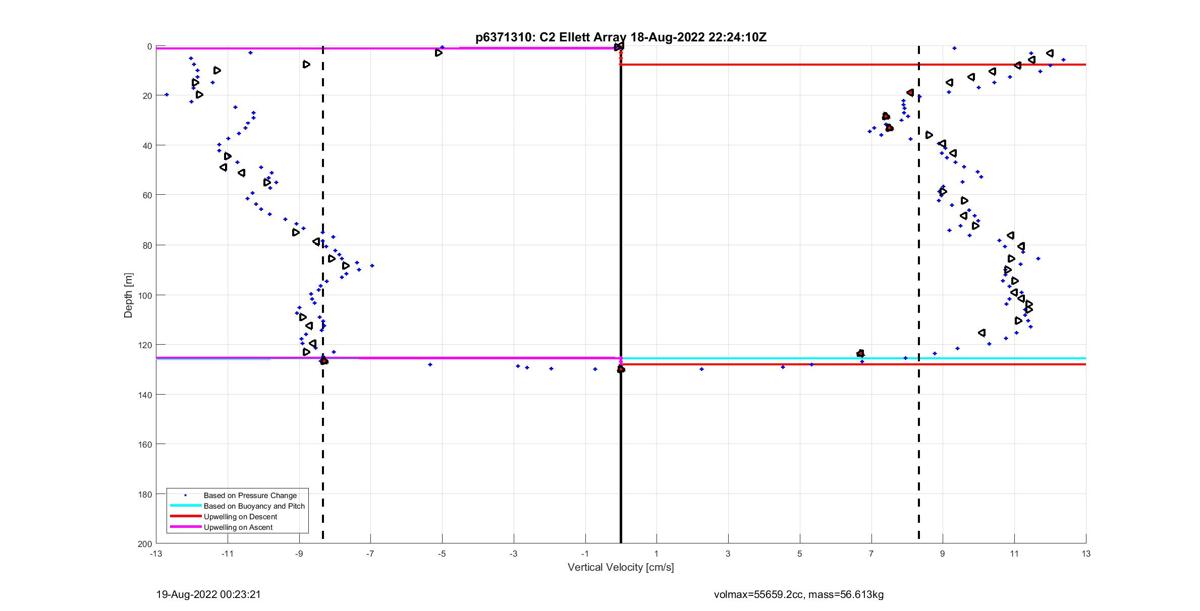Select the 'Depth [m]' y-axis label
Image resolution: width=1200 pixels, height=611 pixels.
point(129,295)
